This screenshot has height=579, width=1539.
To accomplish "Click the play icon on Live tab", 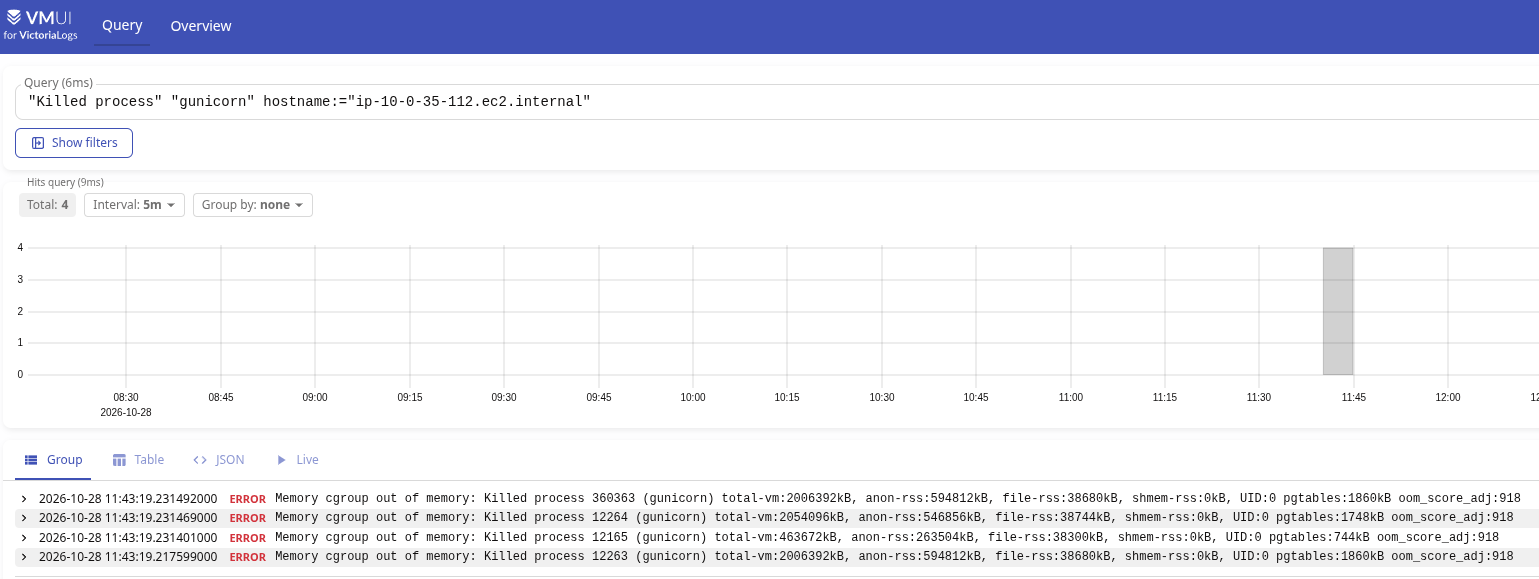I will coord(282,460).
